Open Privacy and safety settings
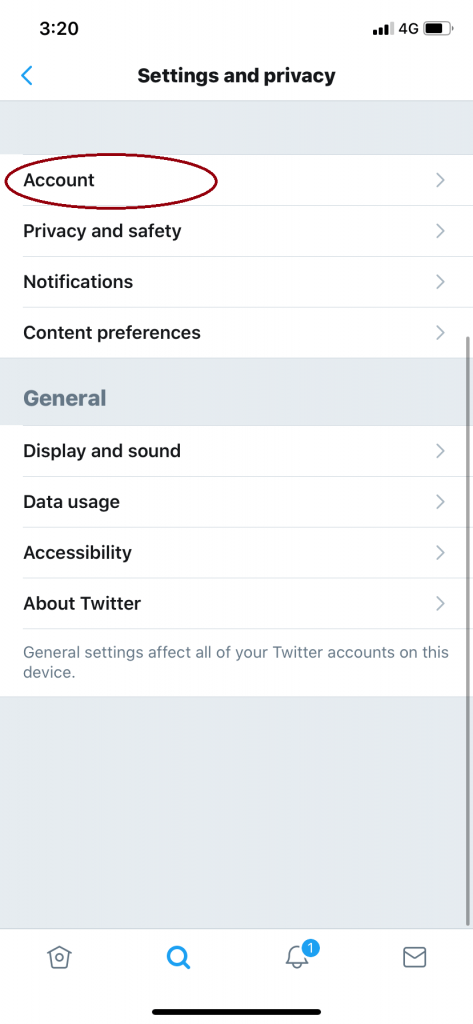Image resolution: width=473 pixels, height=1024 pixels. (236, 231)
